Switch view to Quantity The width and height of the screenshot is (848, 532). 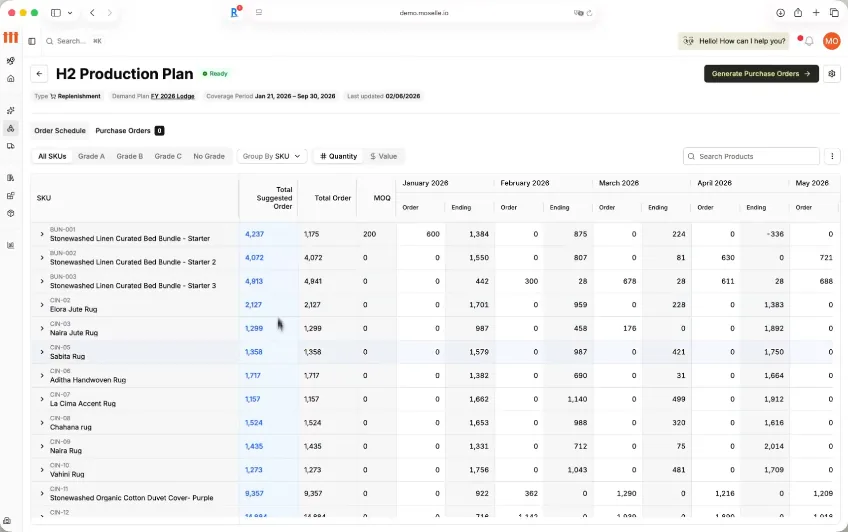point(339,156)
